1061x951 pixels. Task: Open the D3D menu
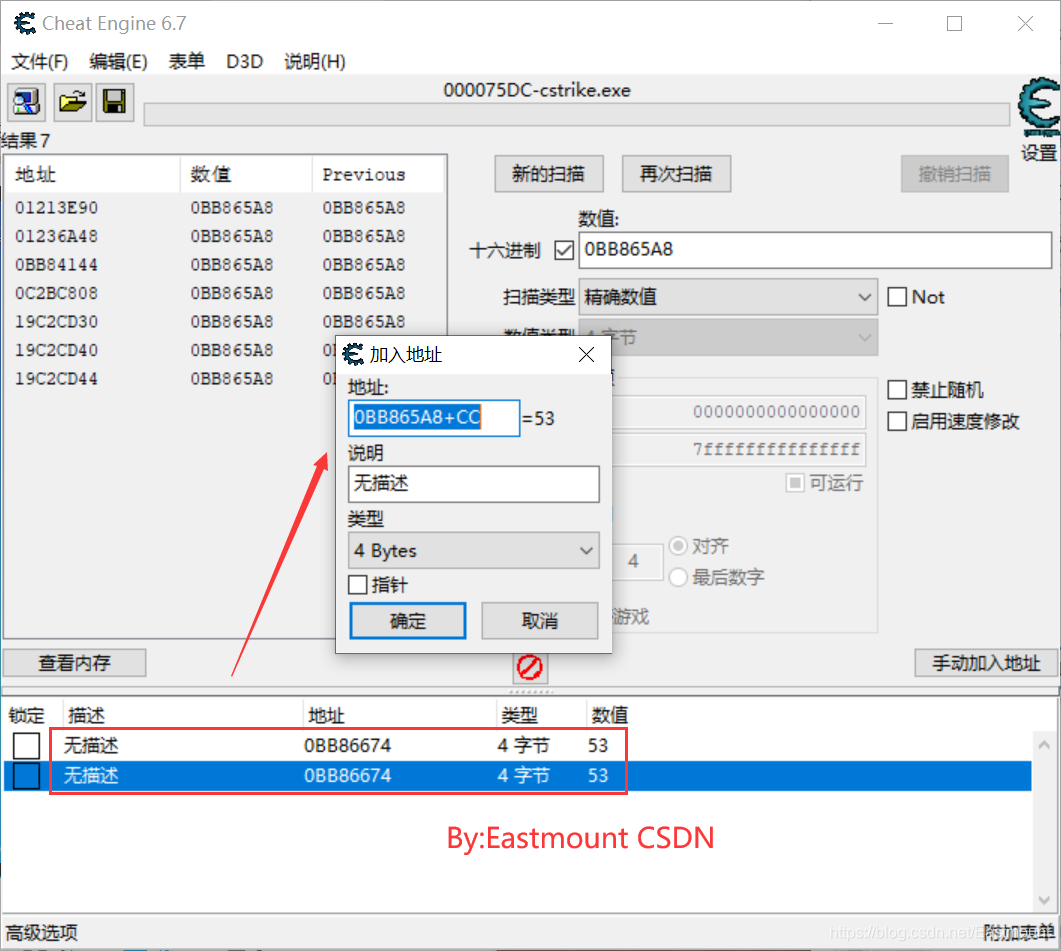(244, 62)
